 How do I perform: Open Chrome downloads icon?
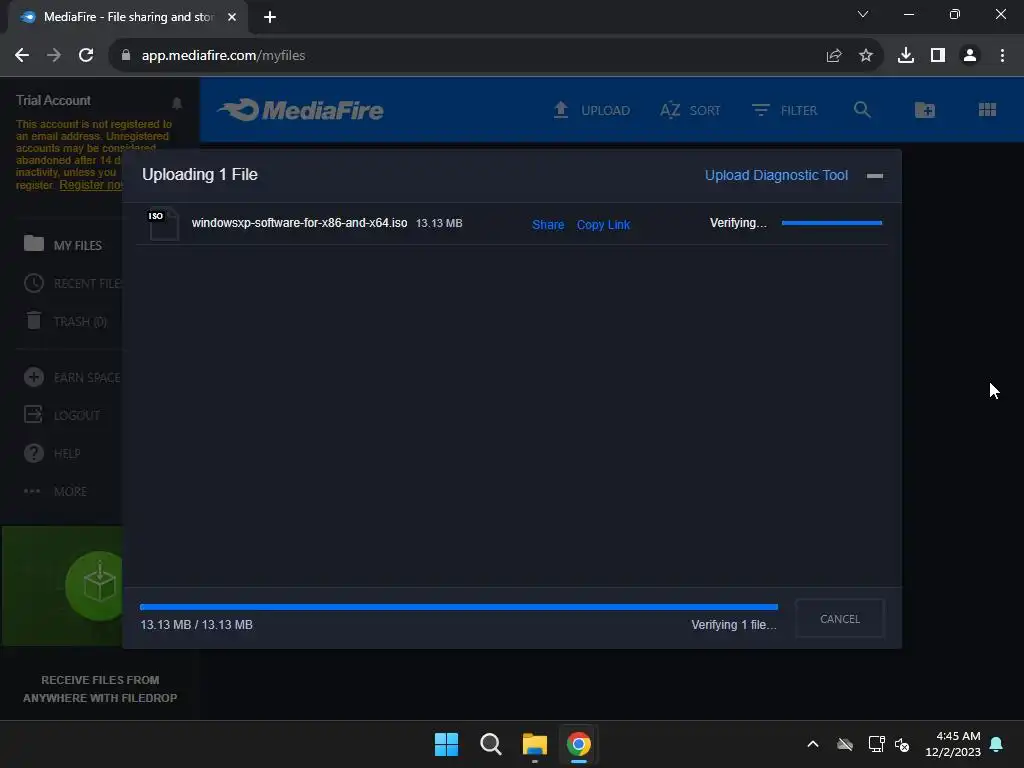(x=906, y=56)
